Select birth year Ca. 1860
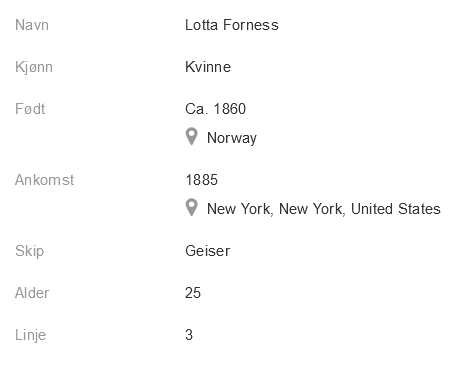Viewport: 456px width, 375px height. click(215, 109)
